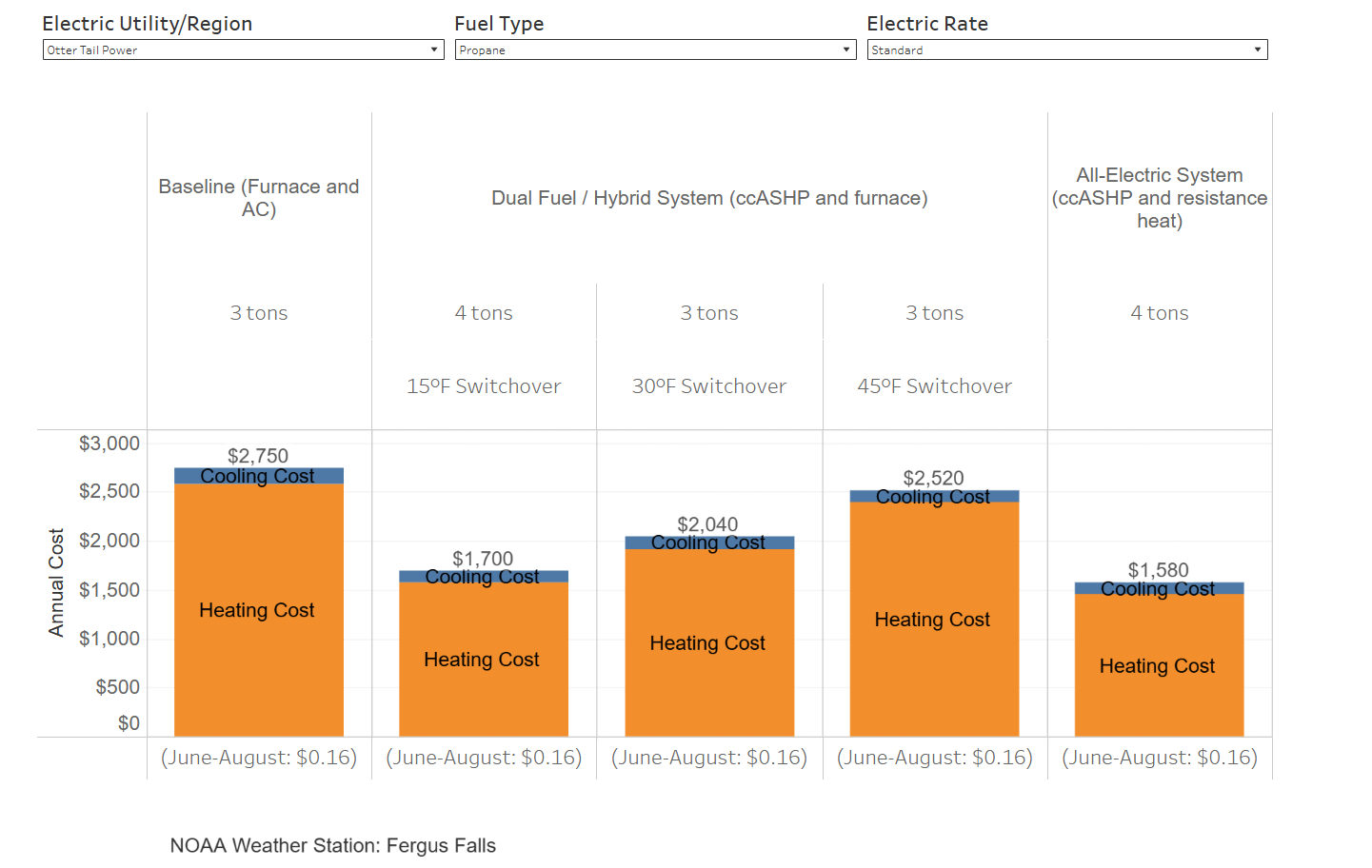The image size is (1372, 868).
Task: Open the Electric Rate dropdown
Action: (1066, 49)
